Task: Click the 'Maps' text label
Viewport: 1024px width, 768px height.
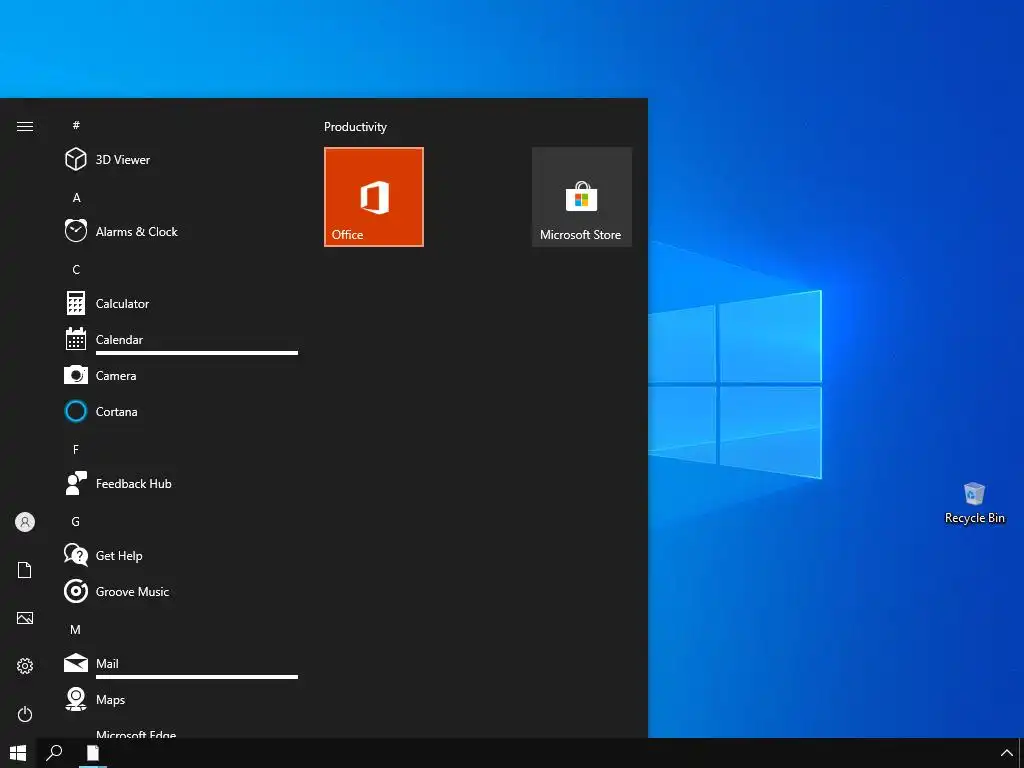Action: pos(110,699)
